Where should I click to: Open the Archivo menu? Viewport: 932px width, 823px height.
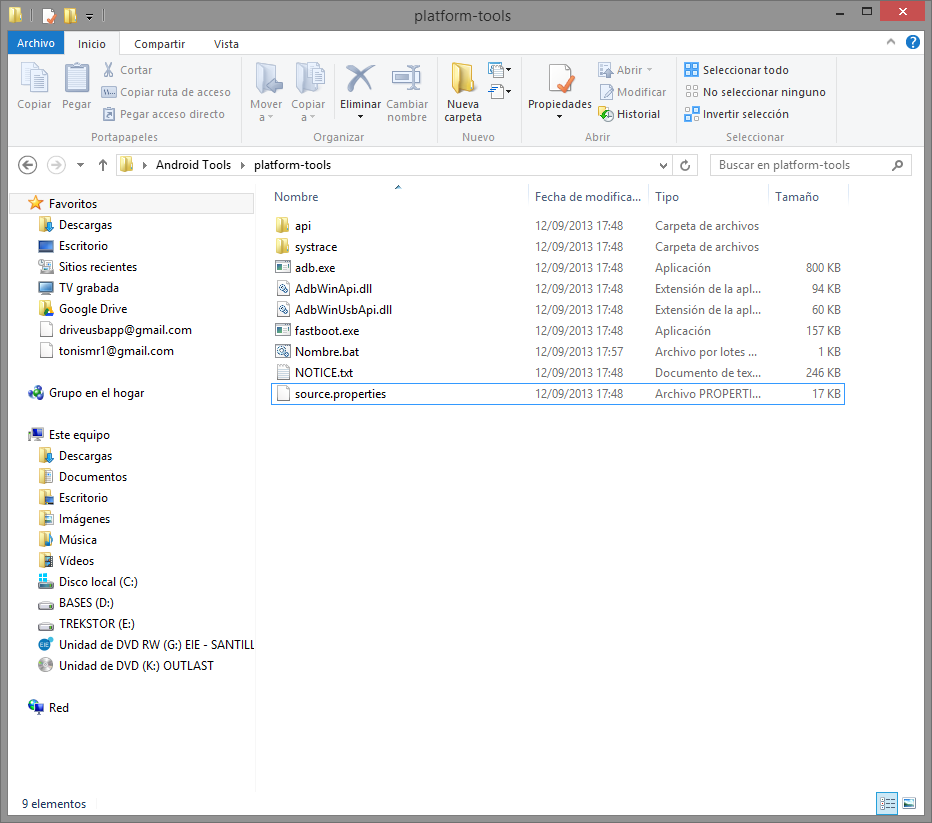pos(36,44)
